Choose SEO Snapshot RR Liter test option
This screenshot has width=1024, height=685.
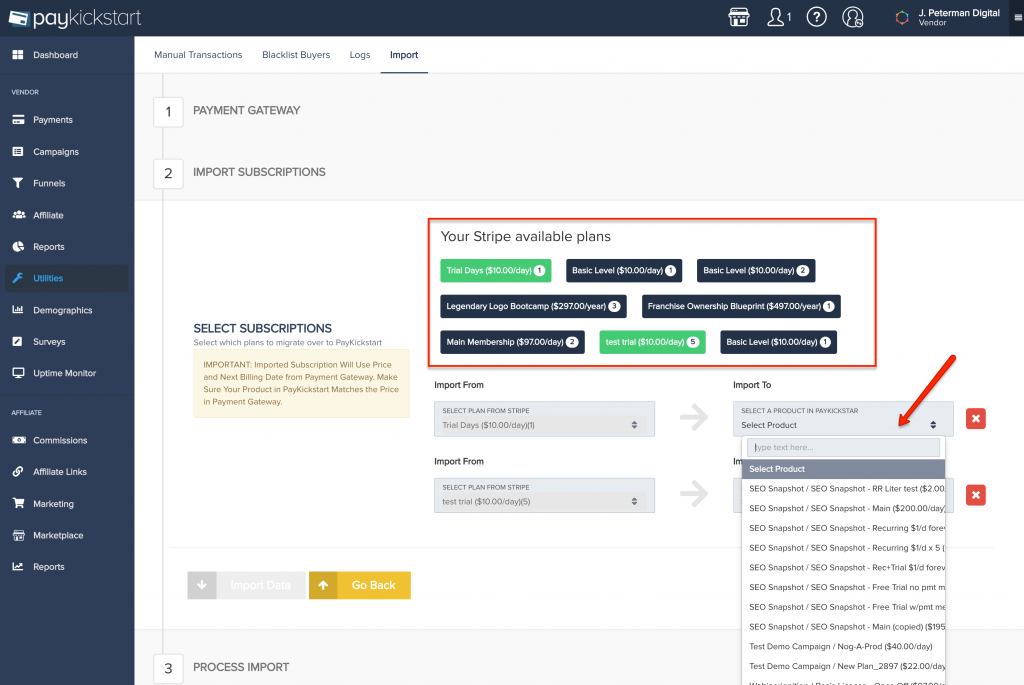[843, 488]
